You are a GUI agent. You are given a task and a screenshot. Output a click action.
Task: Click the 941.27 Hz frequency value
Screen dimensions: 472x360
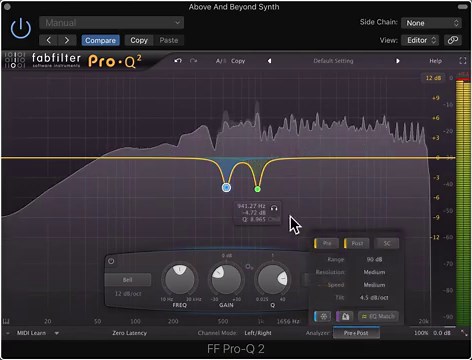tap(252, 206)
